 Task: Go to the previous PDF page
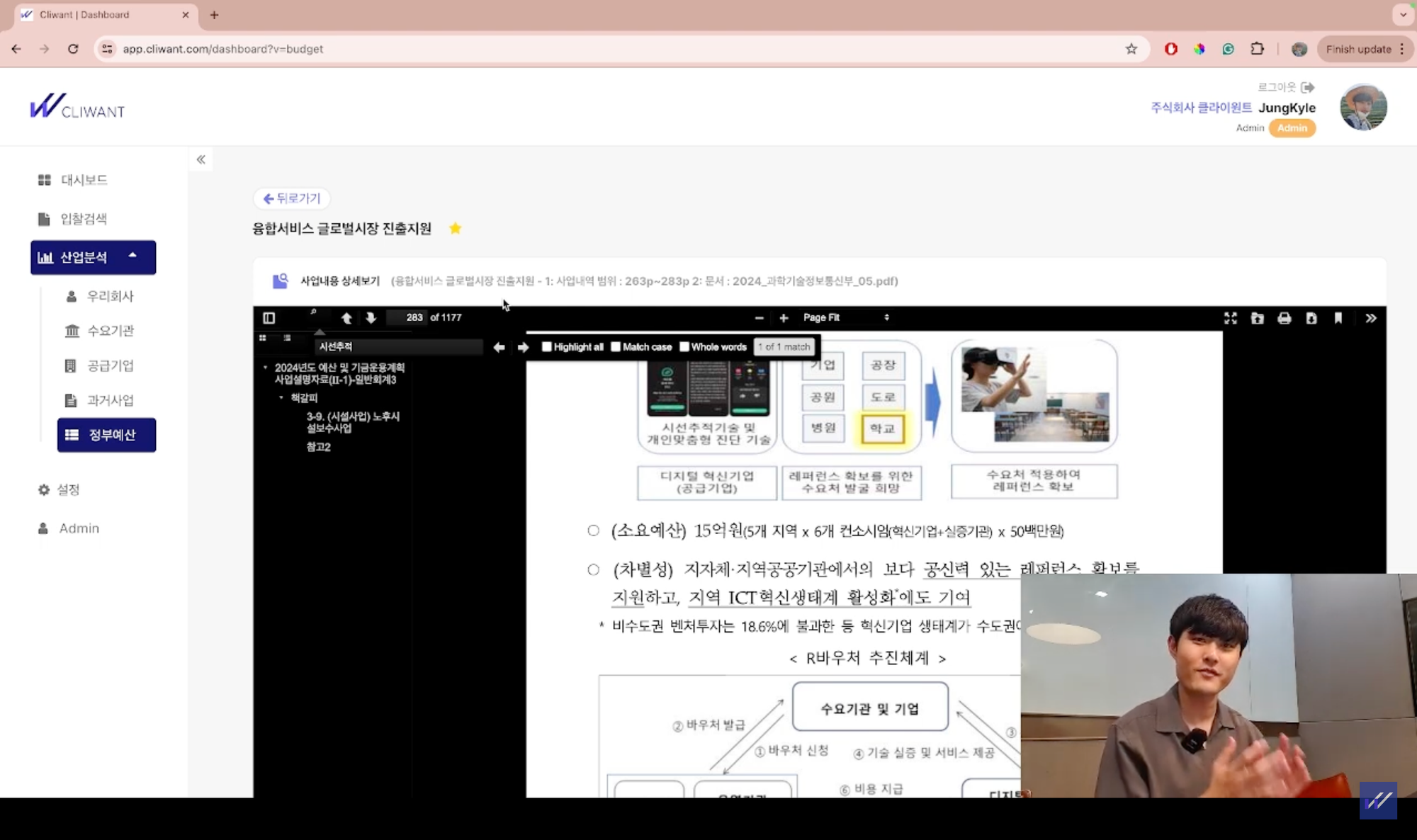click(x=346, y=318)
